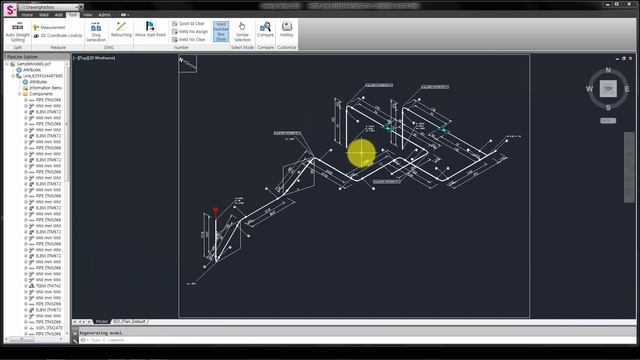Switch to the Add ribbon tab
This screenshot has height=360, width=640.
point(58,15)
